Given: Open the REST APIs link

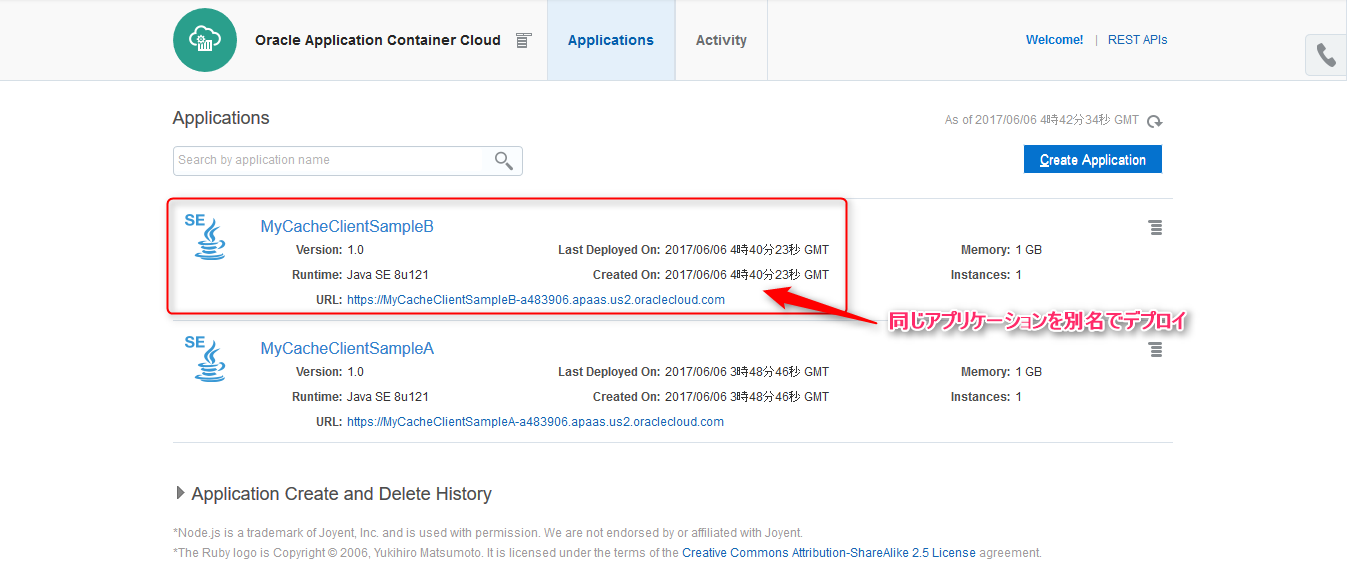Looking at the screenshot, I should point(1137,40).
